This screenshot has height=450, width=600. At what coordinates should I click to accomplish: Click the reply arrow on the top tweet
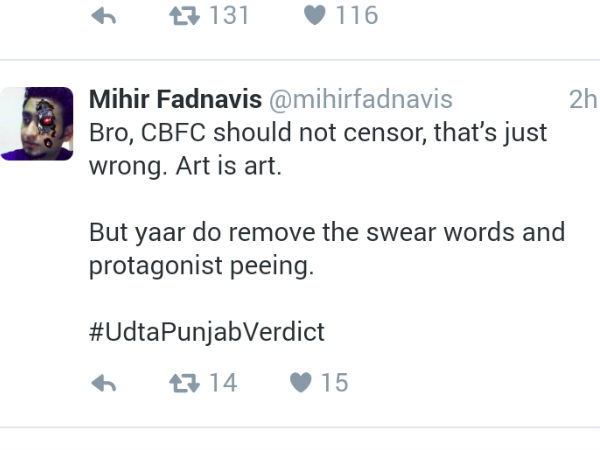coord(102,16)
